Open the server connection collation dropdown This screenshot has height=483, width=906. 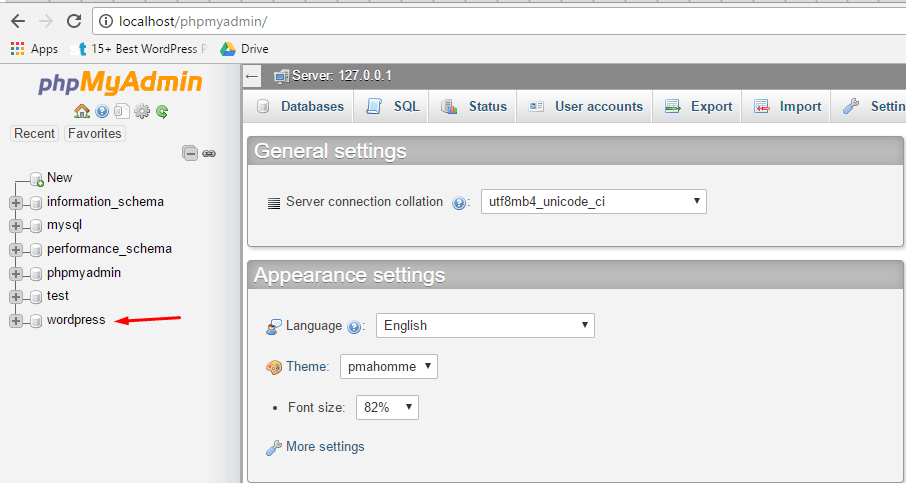click(593, 202)
